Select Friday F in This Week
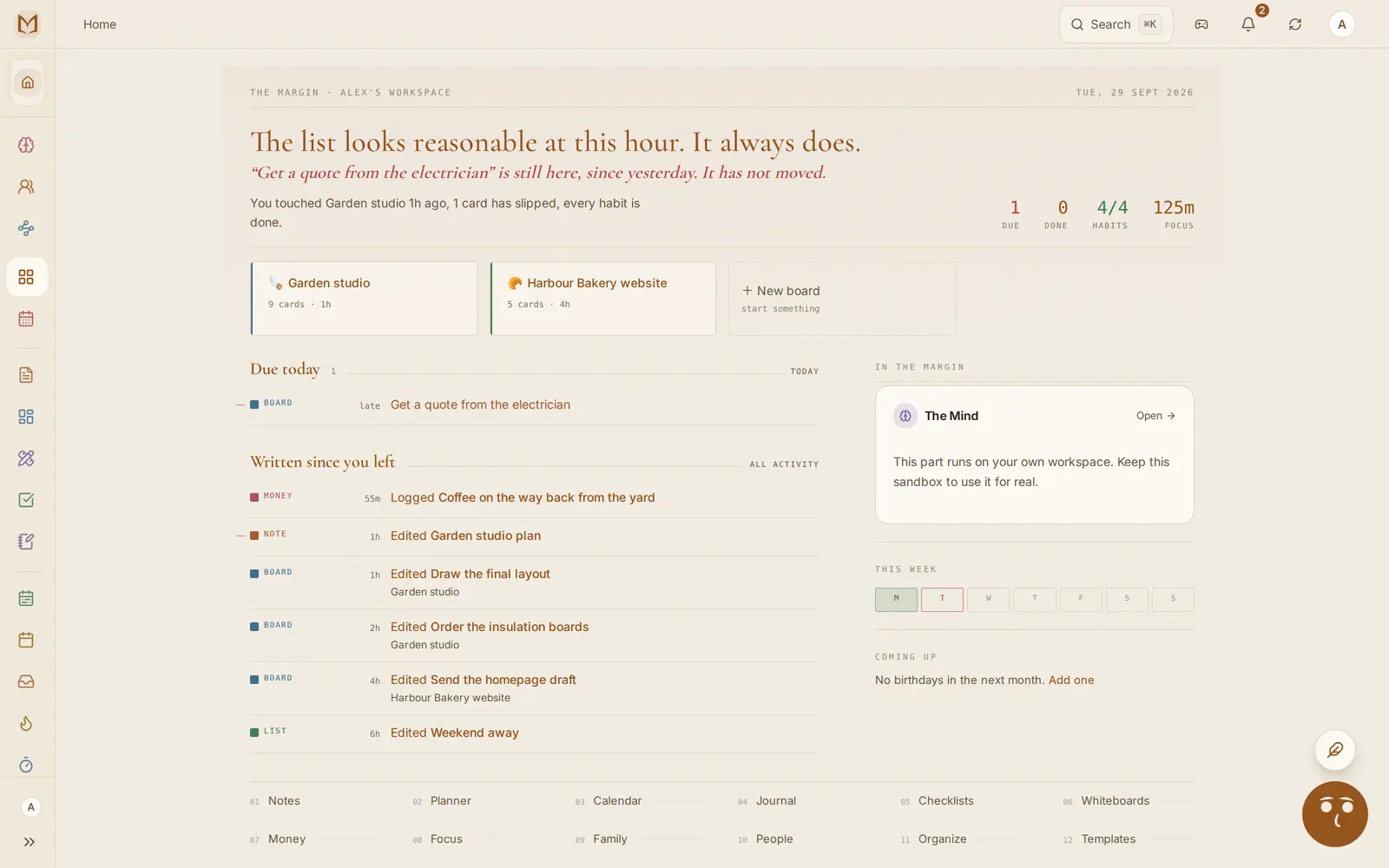The image size is (1389, 868). point(1081,599)
